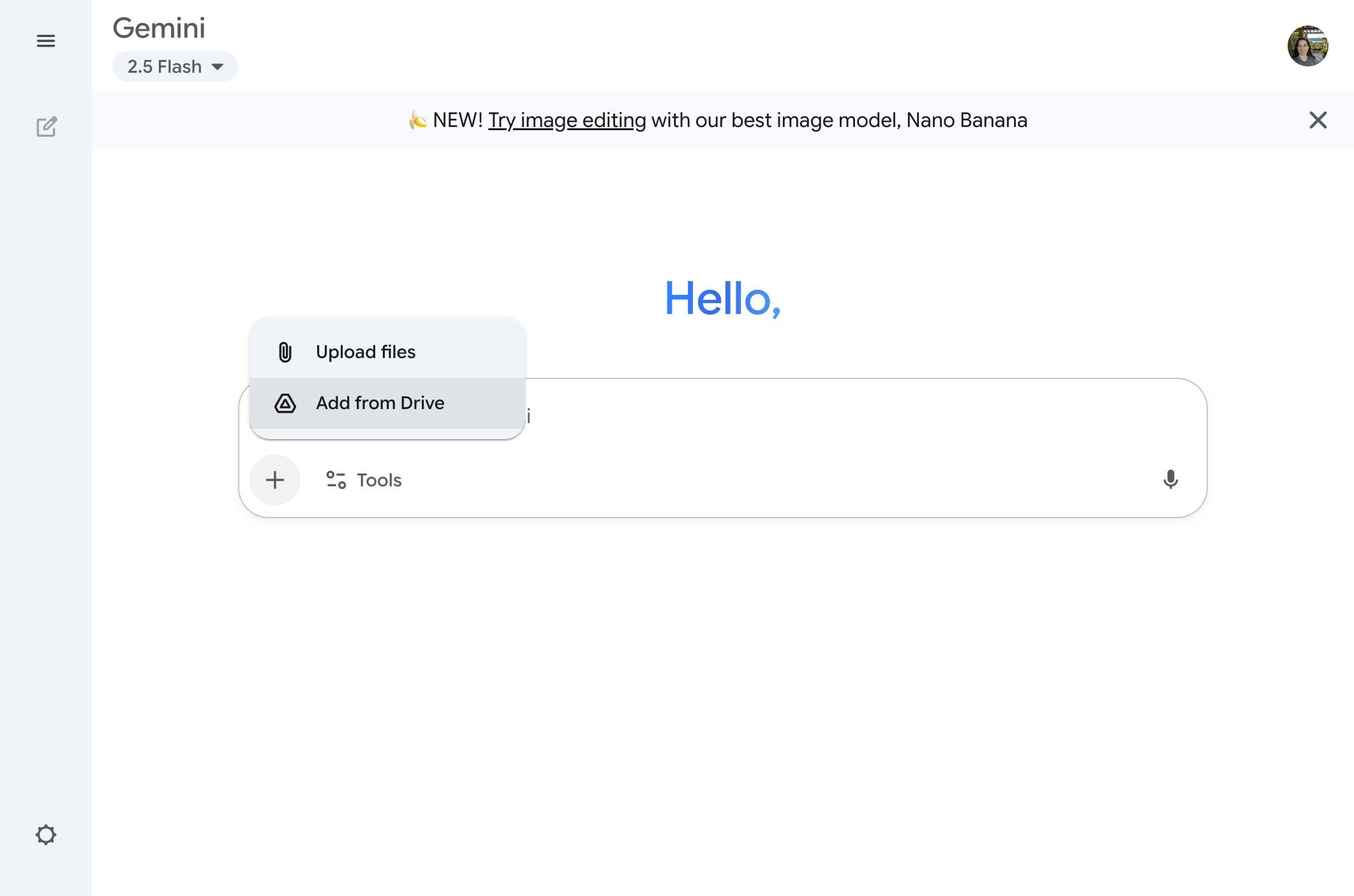Click the microphone voice input icon

(1170, 479)
